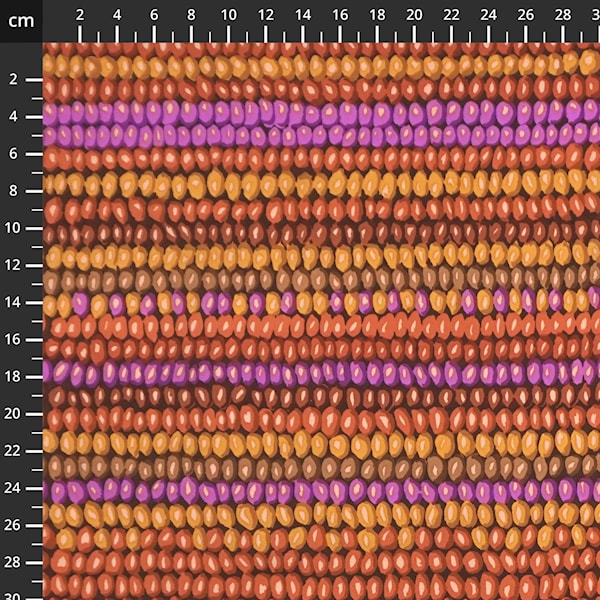Pick the purple bead stripe at 18 cm height
Viewport: 600px width, 600px height.
tap(300, 372)
